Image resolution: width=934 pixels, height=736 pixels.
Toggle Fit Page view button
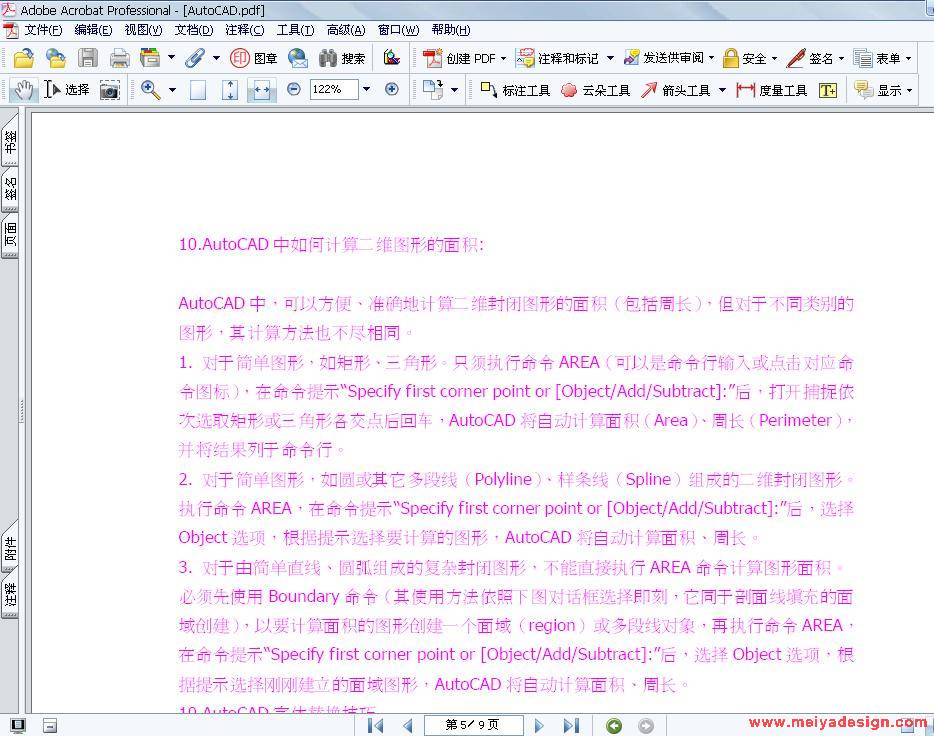(230, 90)
